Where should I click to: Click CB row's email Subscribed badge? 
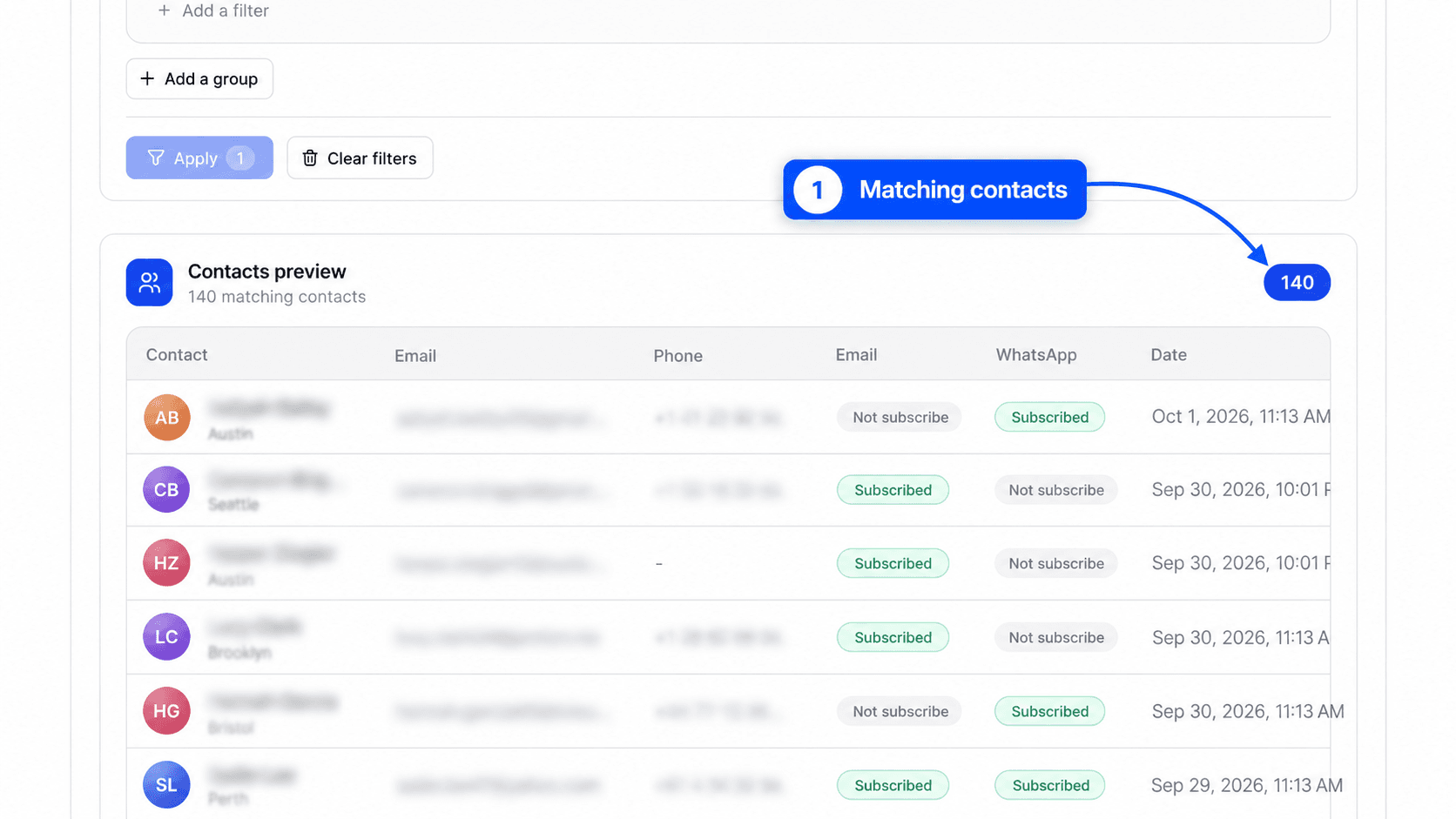893,490
